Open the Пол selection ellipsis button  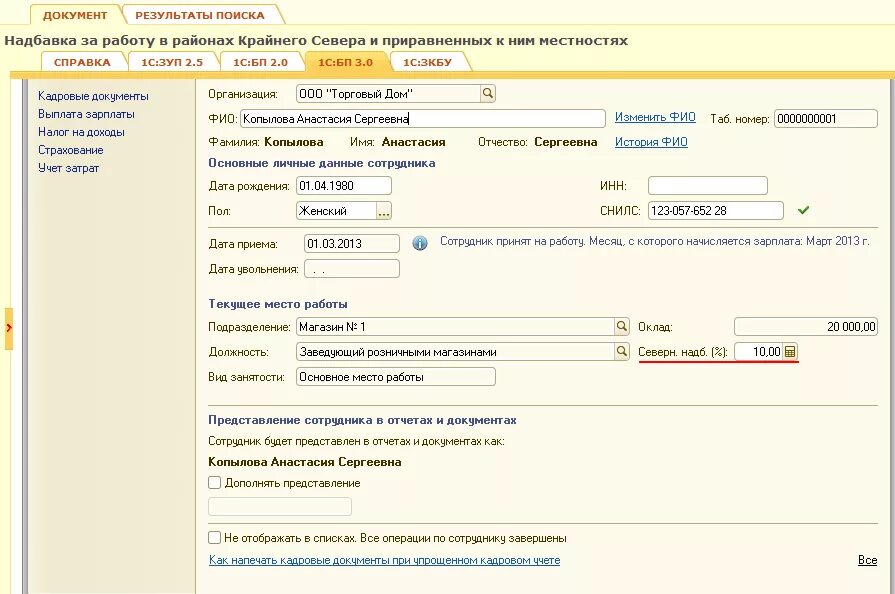tap(384, 211)
